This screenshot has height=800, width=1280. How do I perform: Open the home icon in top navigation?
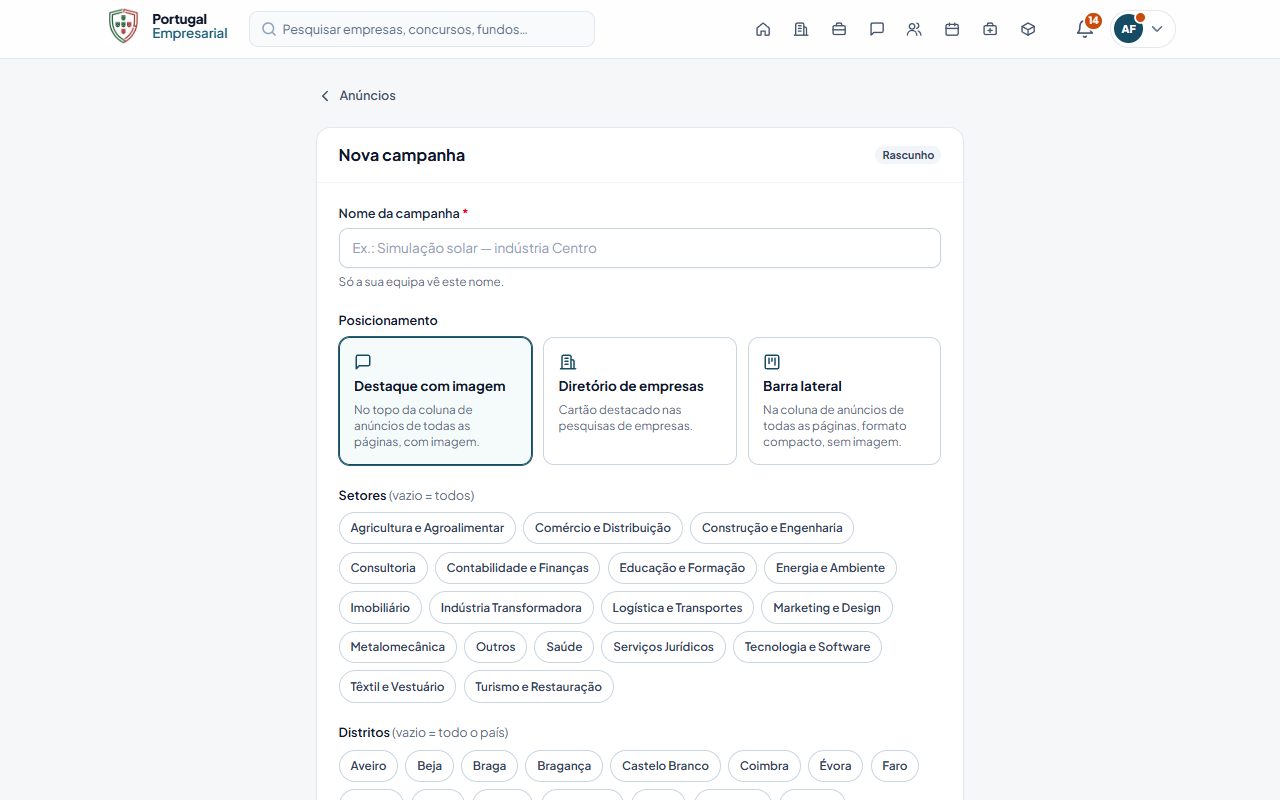[763, 29]
